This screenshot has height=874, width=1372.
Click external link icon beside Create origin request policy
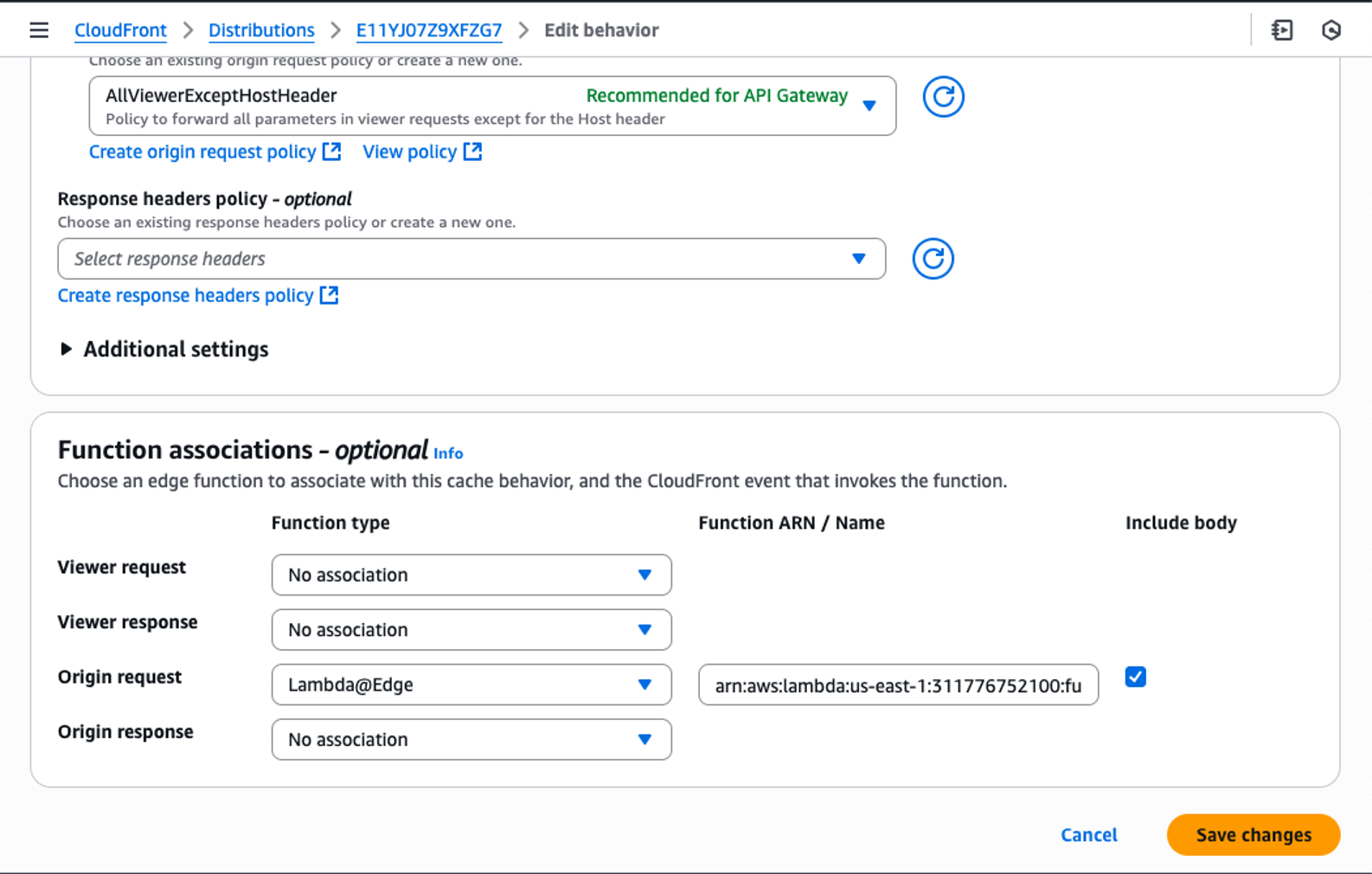click(331, 151)
